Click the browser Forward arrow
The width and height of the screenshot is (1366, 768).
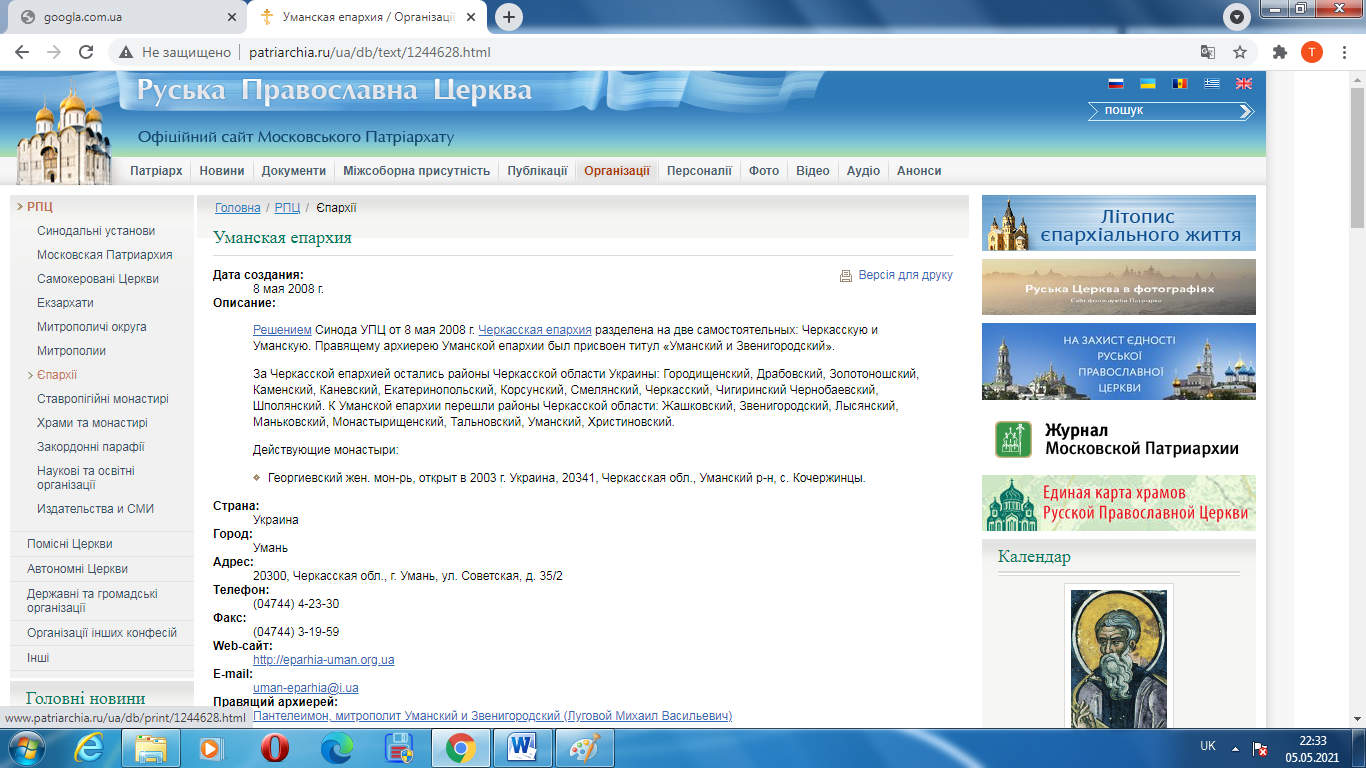click(54, 52)
